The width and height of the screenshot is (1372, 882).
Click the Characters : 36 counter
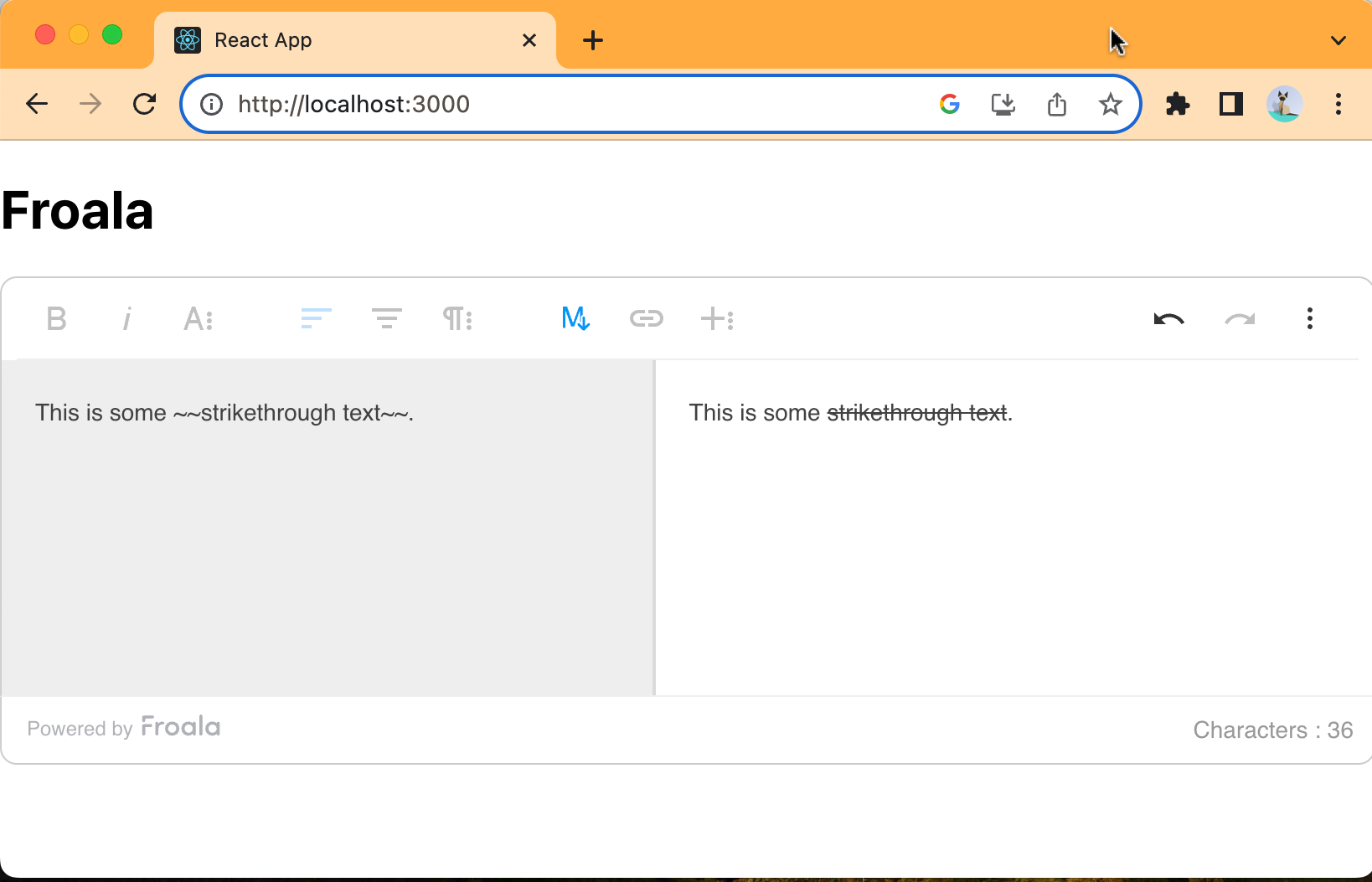tap(1272, 730)
